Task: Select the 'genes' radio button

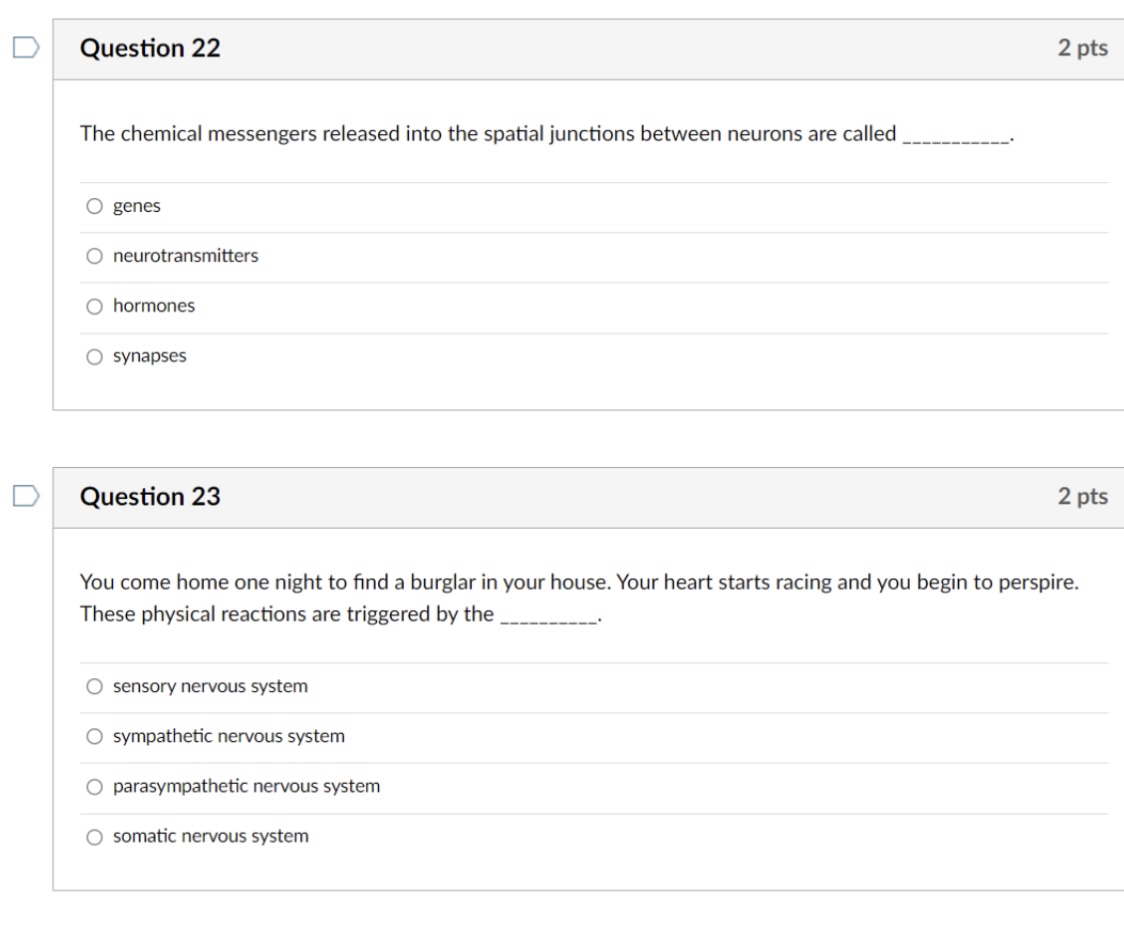Action: (94, 207)
